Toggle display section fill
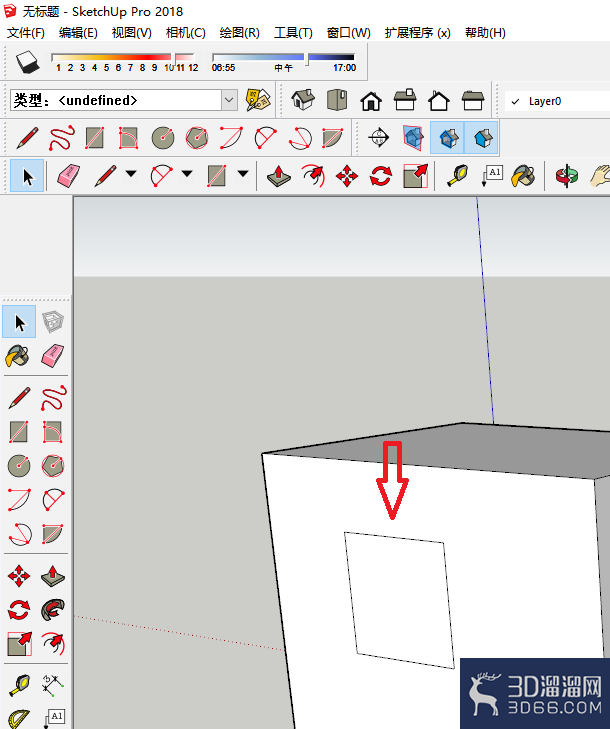610x729 pixels. click(x=481, y=138)
